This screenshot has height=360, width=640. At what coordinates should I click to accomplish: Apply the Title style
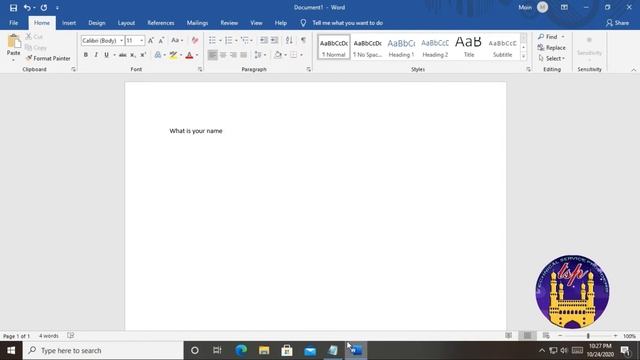click(469, 47)
